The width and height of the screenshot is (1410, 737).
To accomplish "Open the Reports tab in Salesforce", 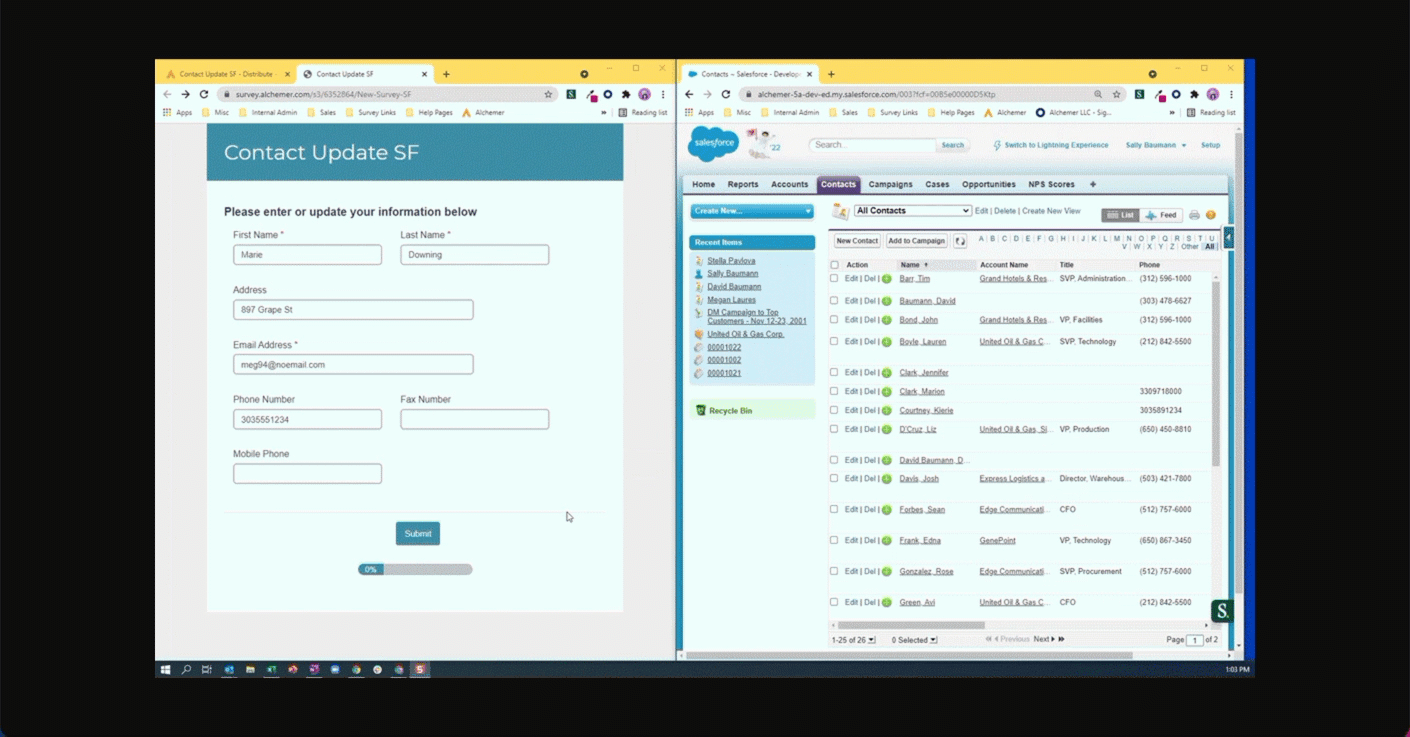I will pyautogui.click(x=743, y=184).
